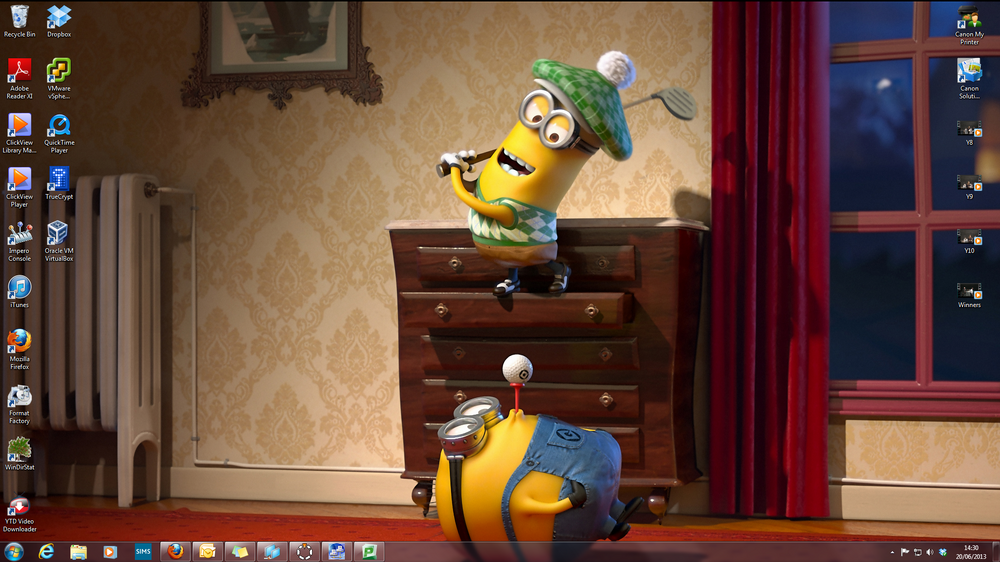Launch Adobe Reader XI from desktop

pos(20,78)
